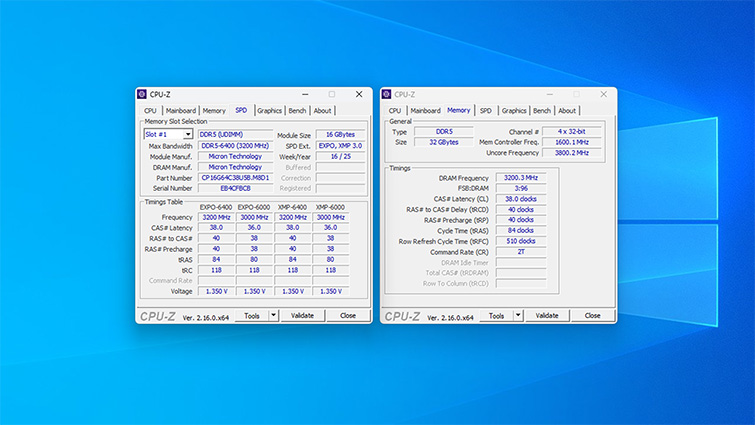Click Cycle Time (tRAS) value 84 clocks
This screenshot has width=755, height=425.
[x=521, y=231]
